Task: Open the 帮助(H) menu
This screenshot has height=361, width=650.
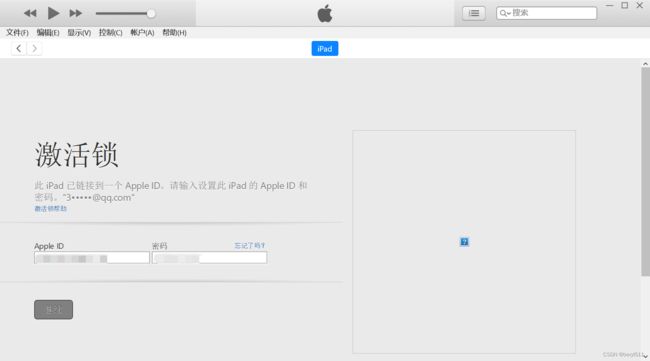Action: [174, 32]
